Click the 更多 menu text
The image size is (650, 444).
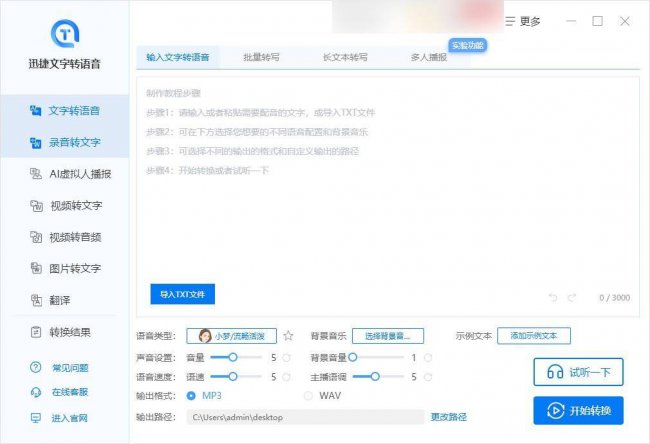pos(530,21)
